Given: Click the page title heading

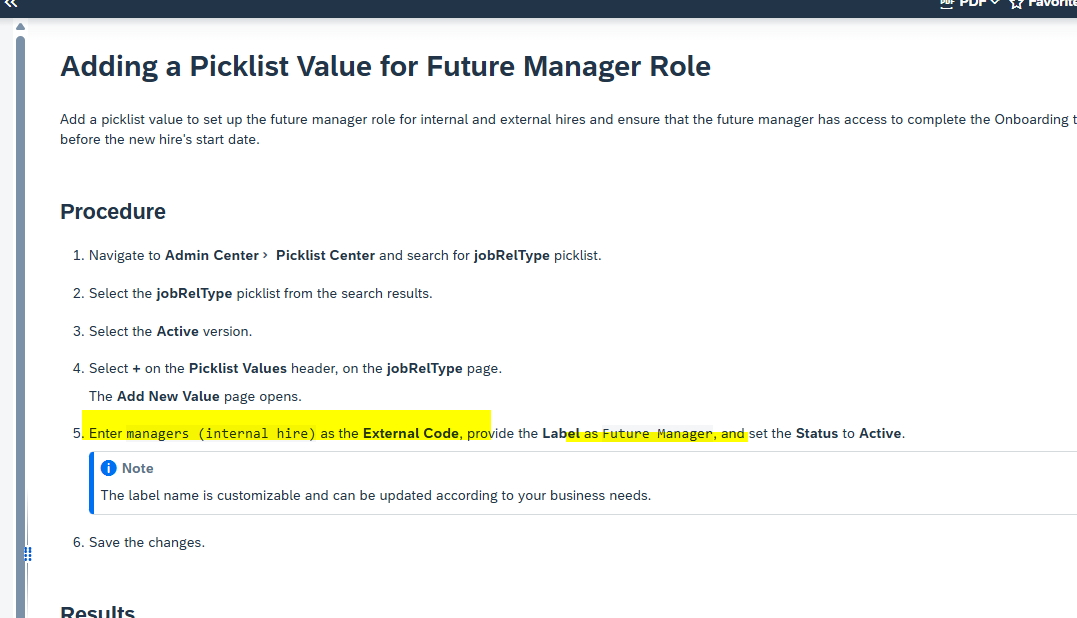Looking at the screenshot, I should coord(385,67).
